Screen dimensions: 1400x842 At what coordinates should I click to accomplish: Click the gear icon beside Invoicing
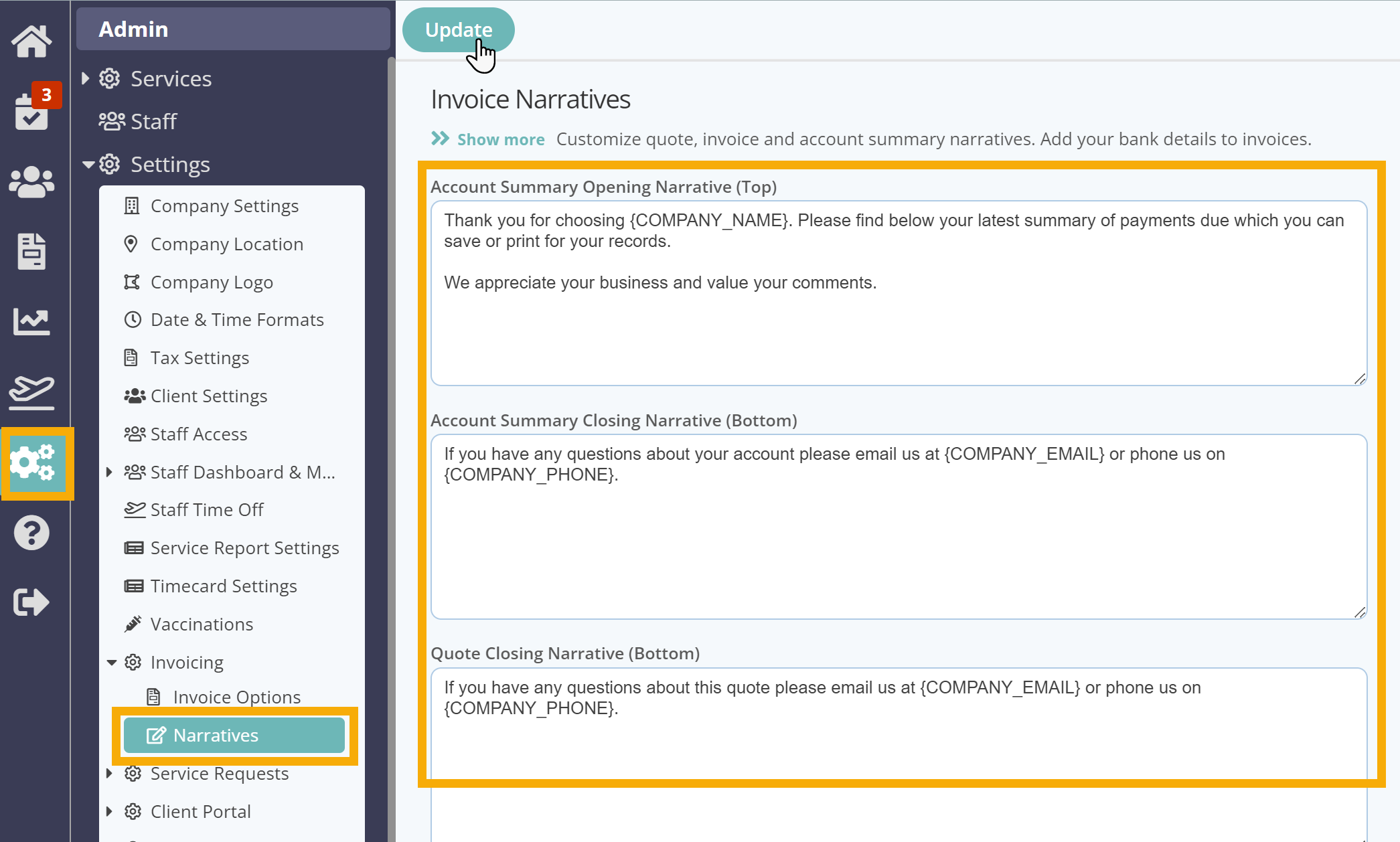[x=133, y=663]
